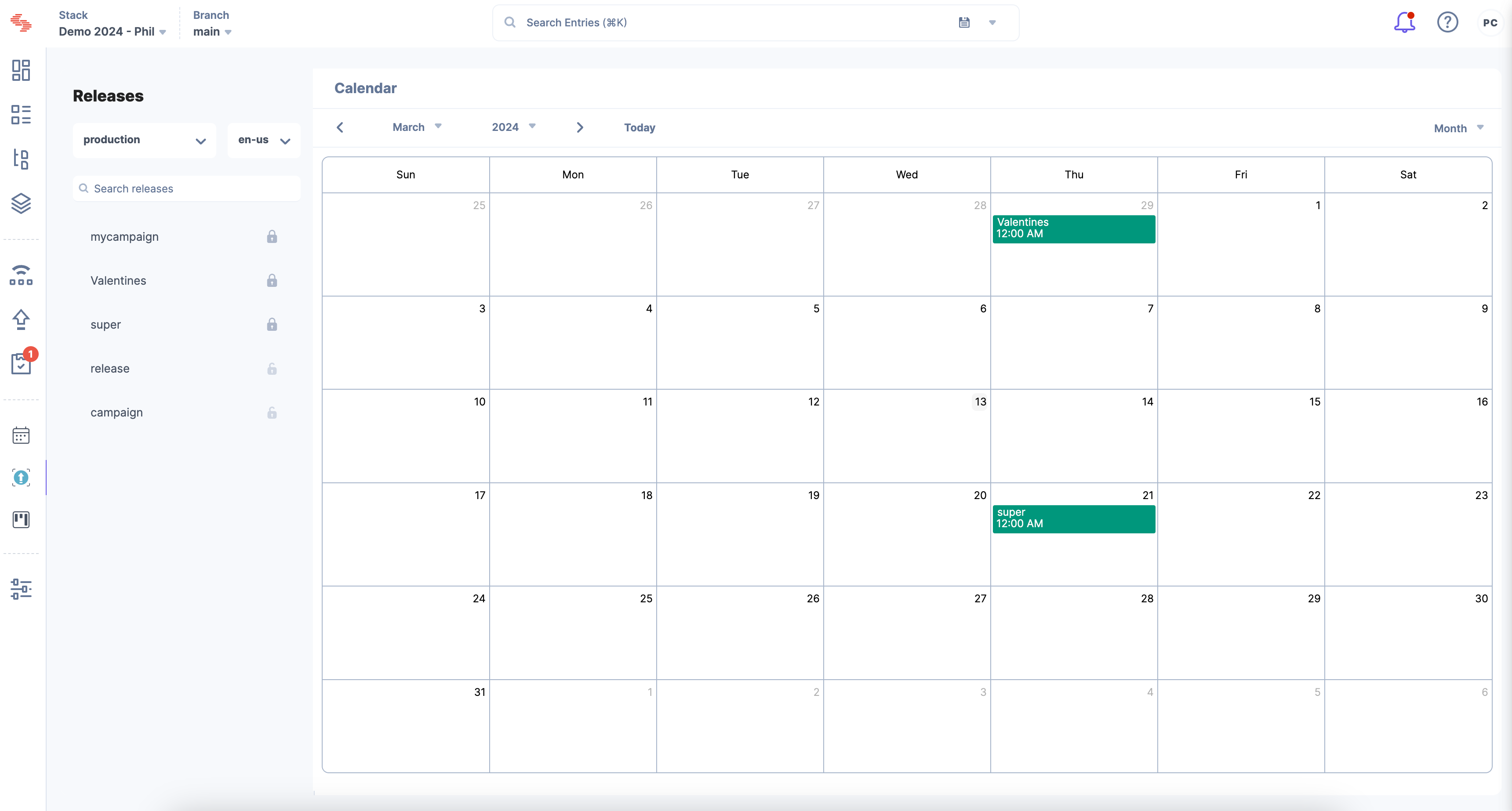Screen dimensions: 1512x811
Task: Open the Settings sliders icon
Action: (x=21, y=589)
